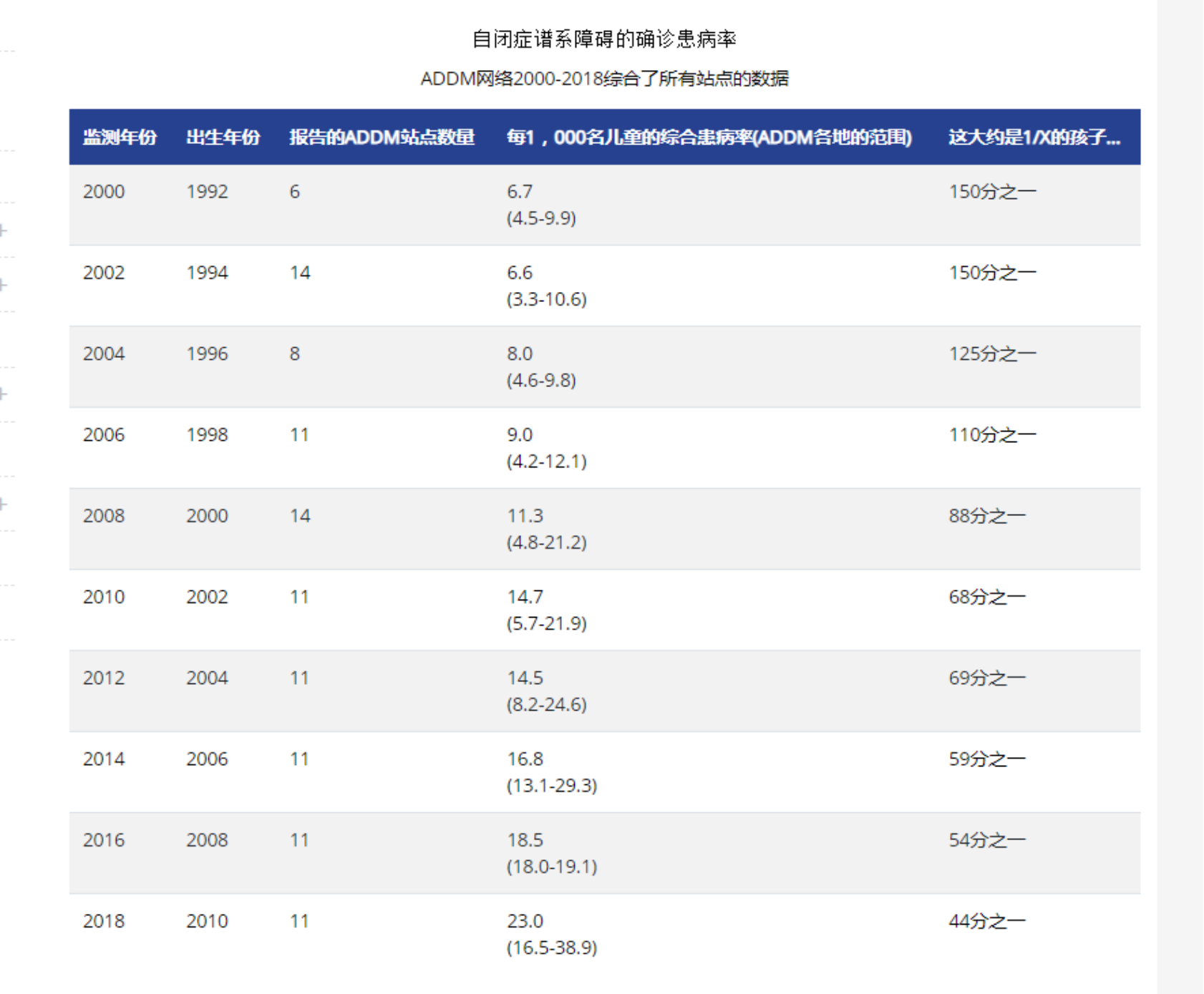Click the 44分之一 cell
The height and width of the screenshot is (994, 1204).
pyautogui.click(x=987, y=921)
